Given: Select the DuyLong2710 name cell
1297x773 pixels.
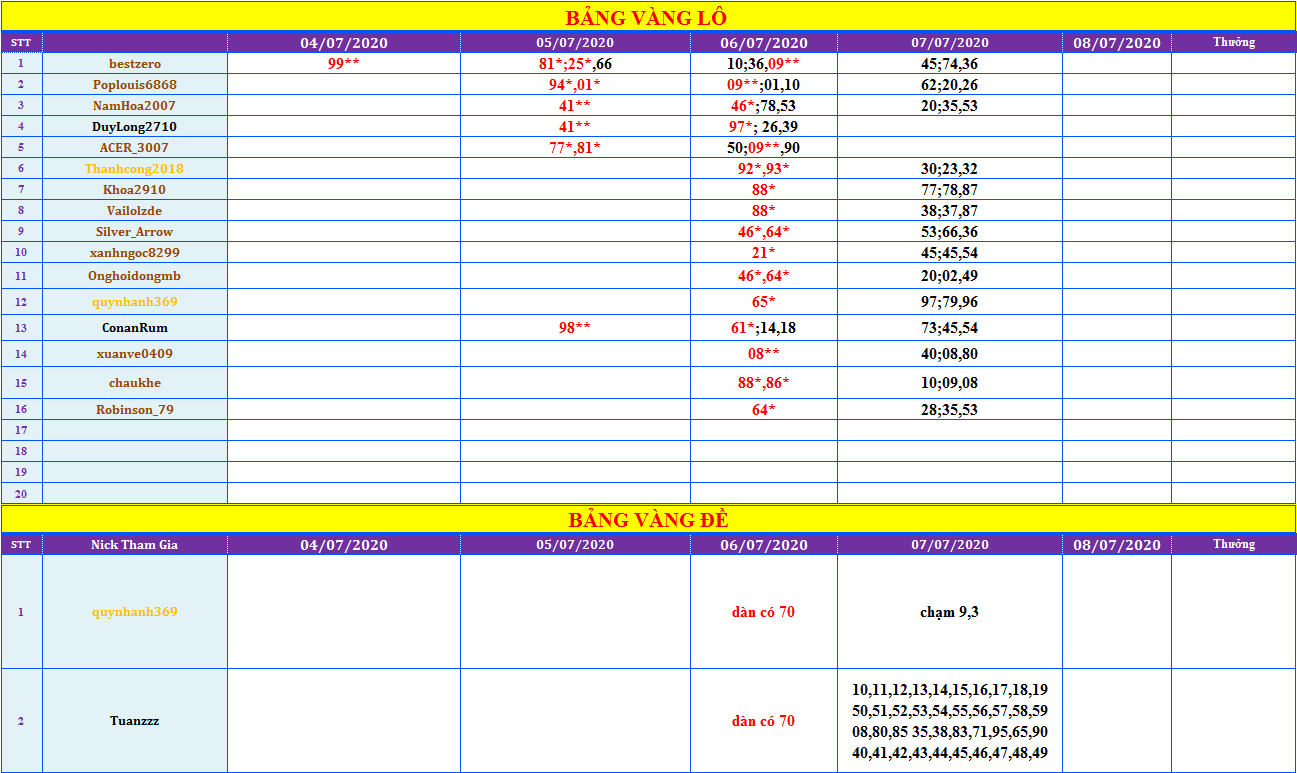Looking at the screenshot, I should coord(135,127).
